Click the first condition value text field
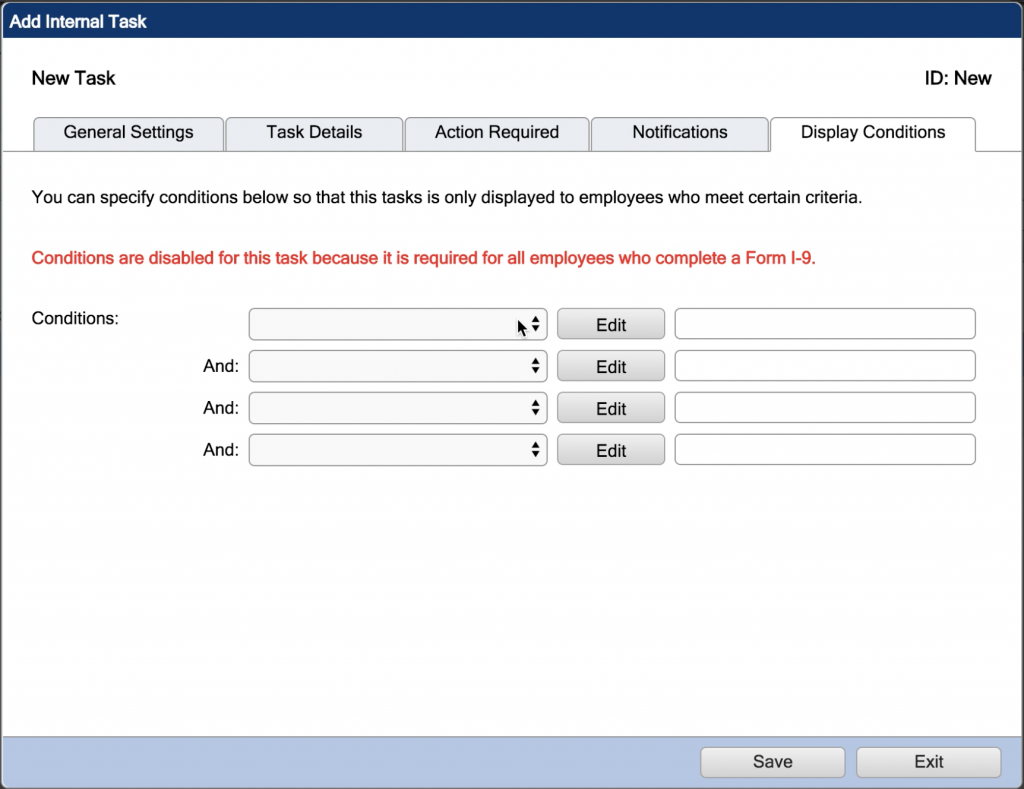The height and width of the screenshot is (789, 1024). point(824,323)
